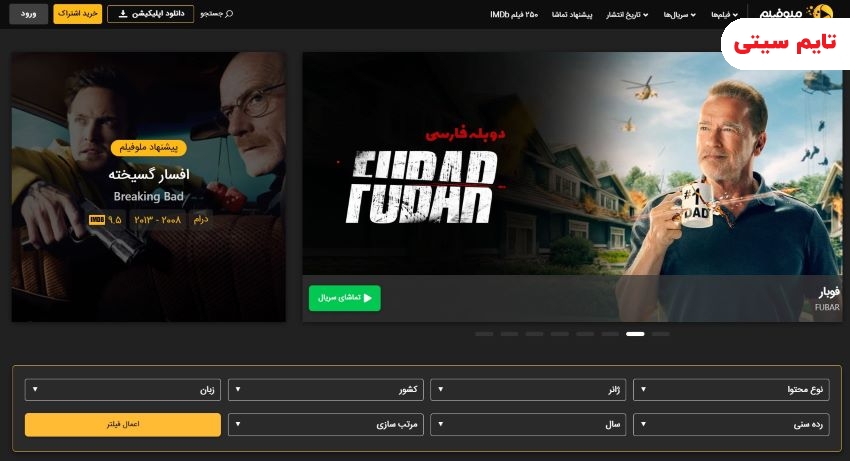Open the پیشنهاد تماشا menu item

[572, 15]
